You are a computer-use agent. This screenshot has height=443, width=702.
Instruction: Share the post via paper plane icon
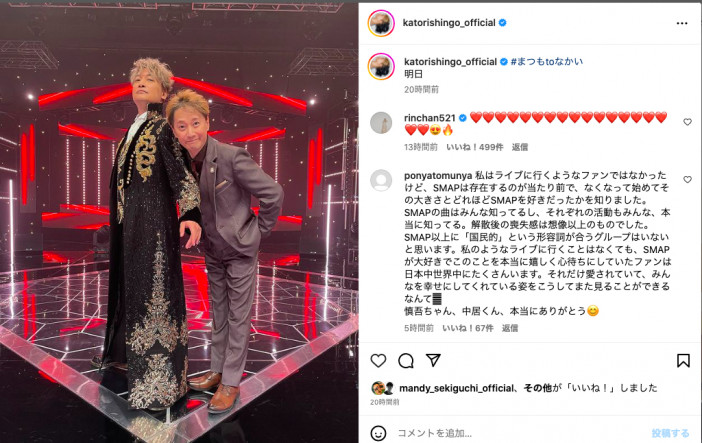pos(433,360)
